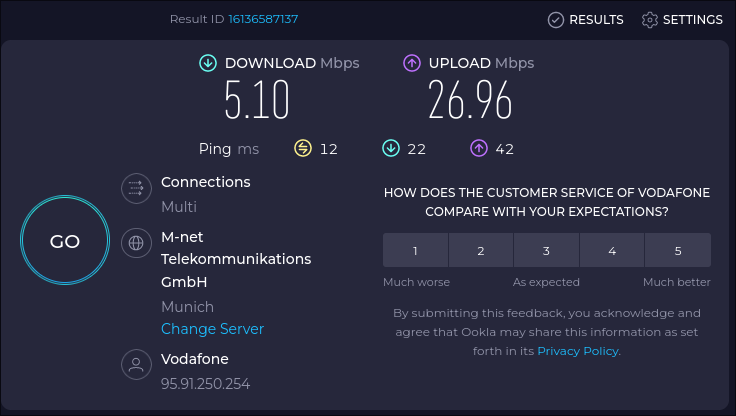
Task: Click the Connections mode icon
Action: pos(134,188)
